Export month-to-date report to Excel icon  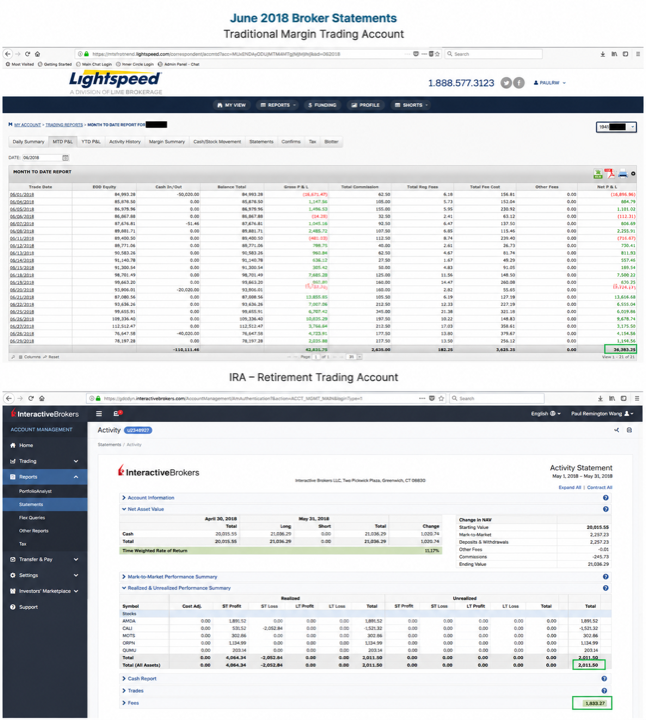tap(598, 174)
